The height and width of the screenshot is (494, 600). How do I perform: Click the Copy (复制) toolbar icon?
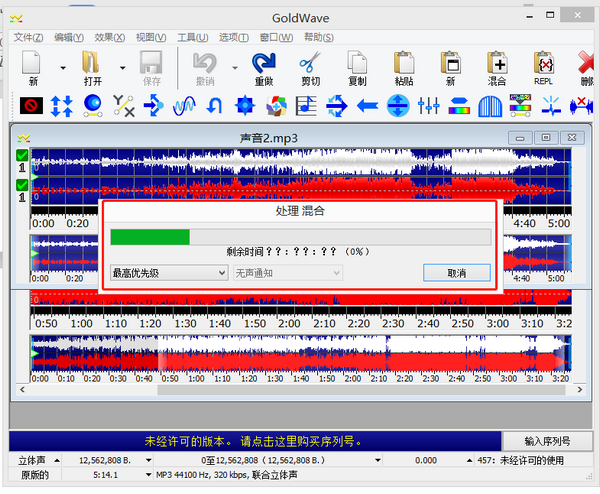pos(357,63)
